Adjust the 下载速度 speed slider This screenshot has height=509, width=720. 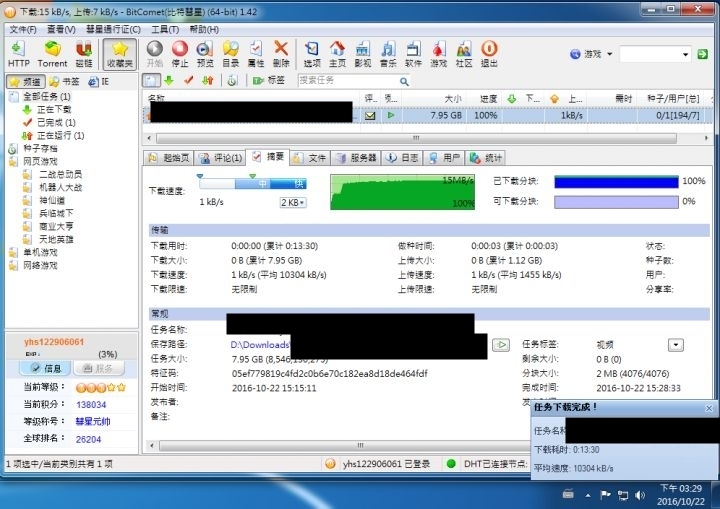[x=253, y=184]
